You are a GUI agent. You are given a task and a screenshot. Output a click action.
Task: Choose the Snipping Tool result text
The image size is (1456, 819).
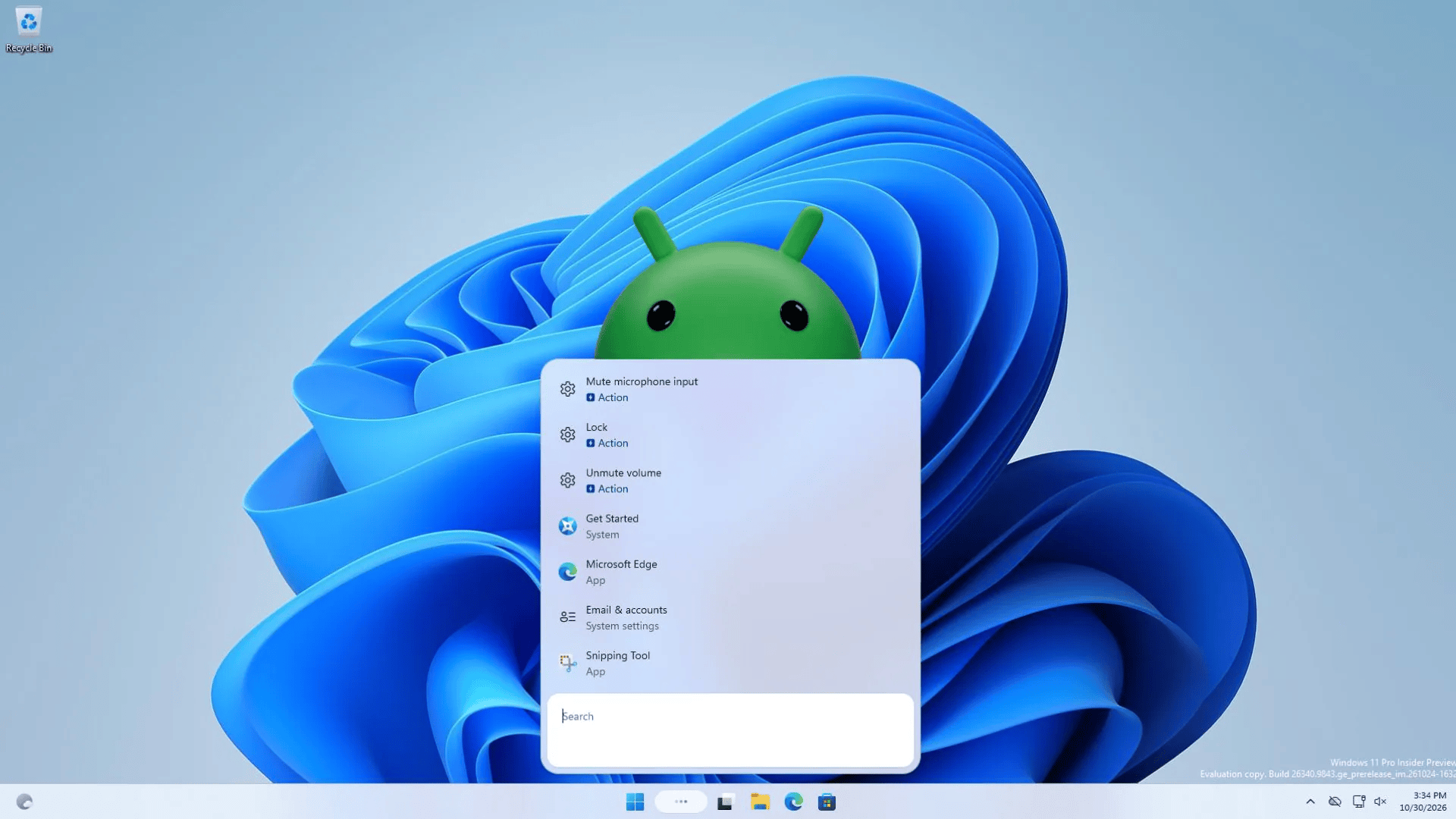tap(617, 655)
